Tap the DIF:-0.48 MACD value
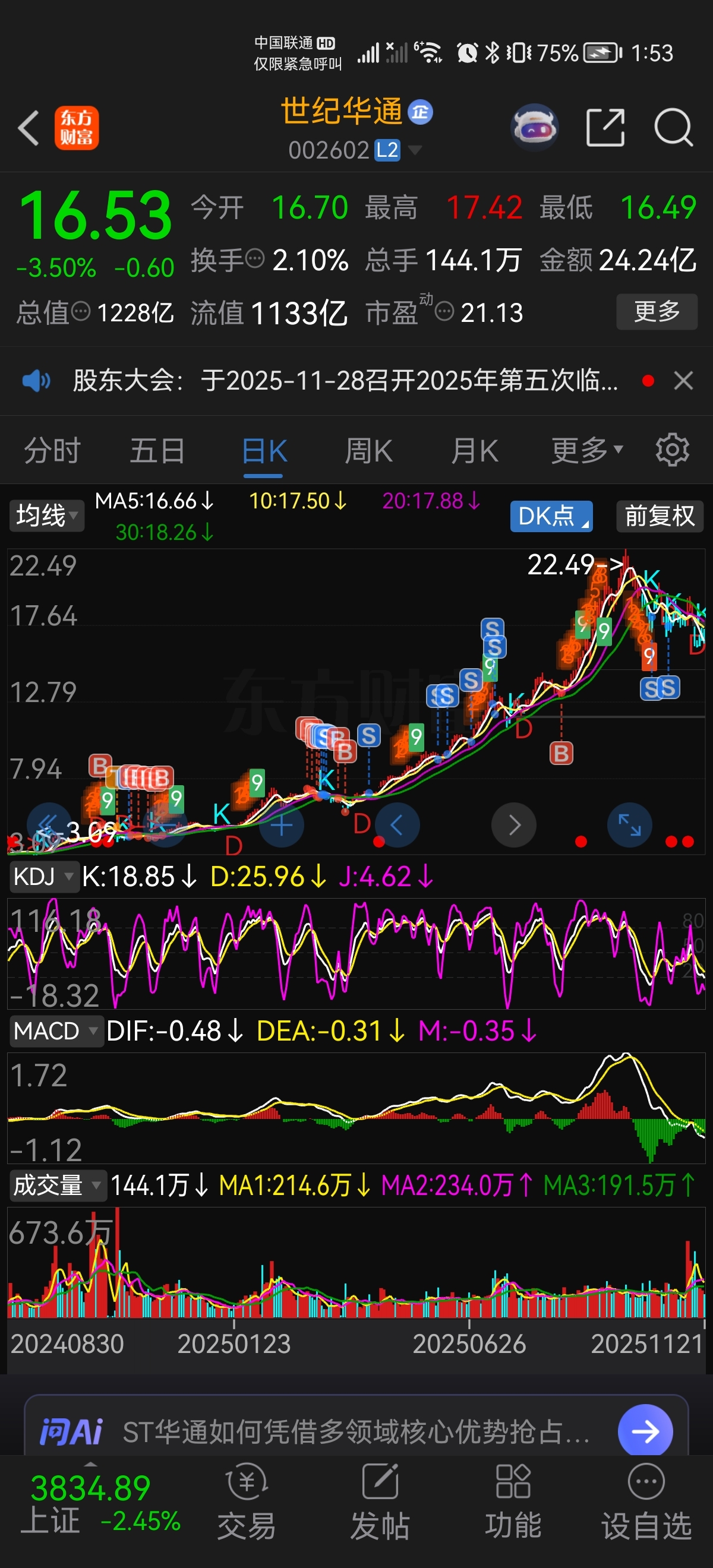Viewport: 713px width, 1568px height. pos(175,1031)
